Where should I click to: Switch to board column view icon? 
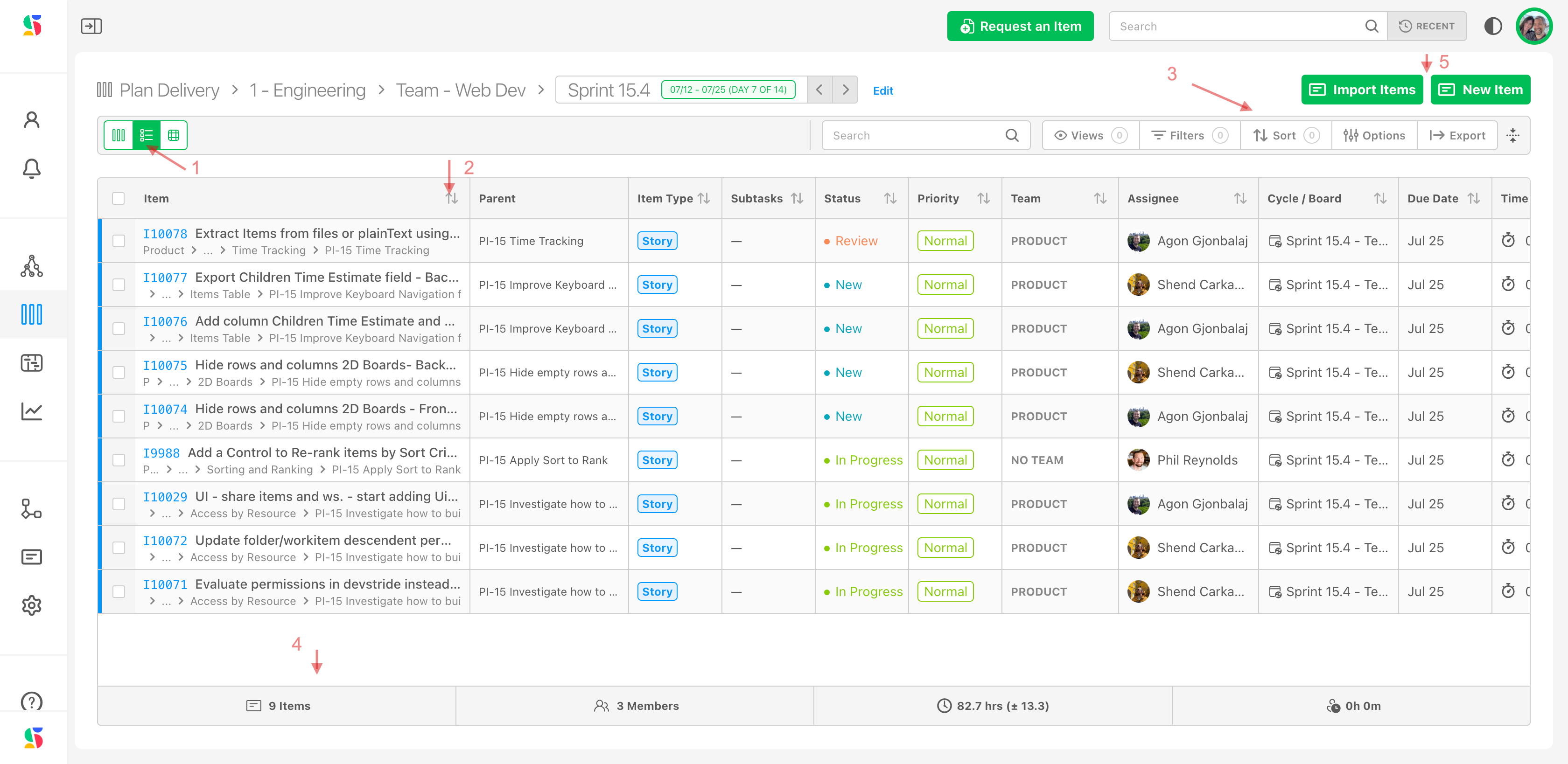(x=119, y=135)
